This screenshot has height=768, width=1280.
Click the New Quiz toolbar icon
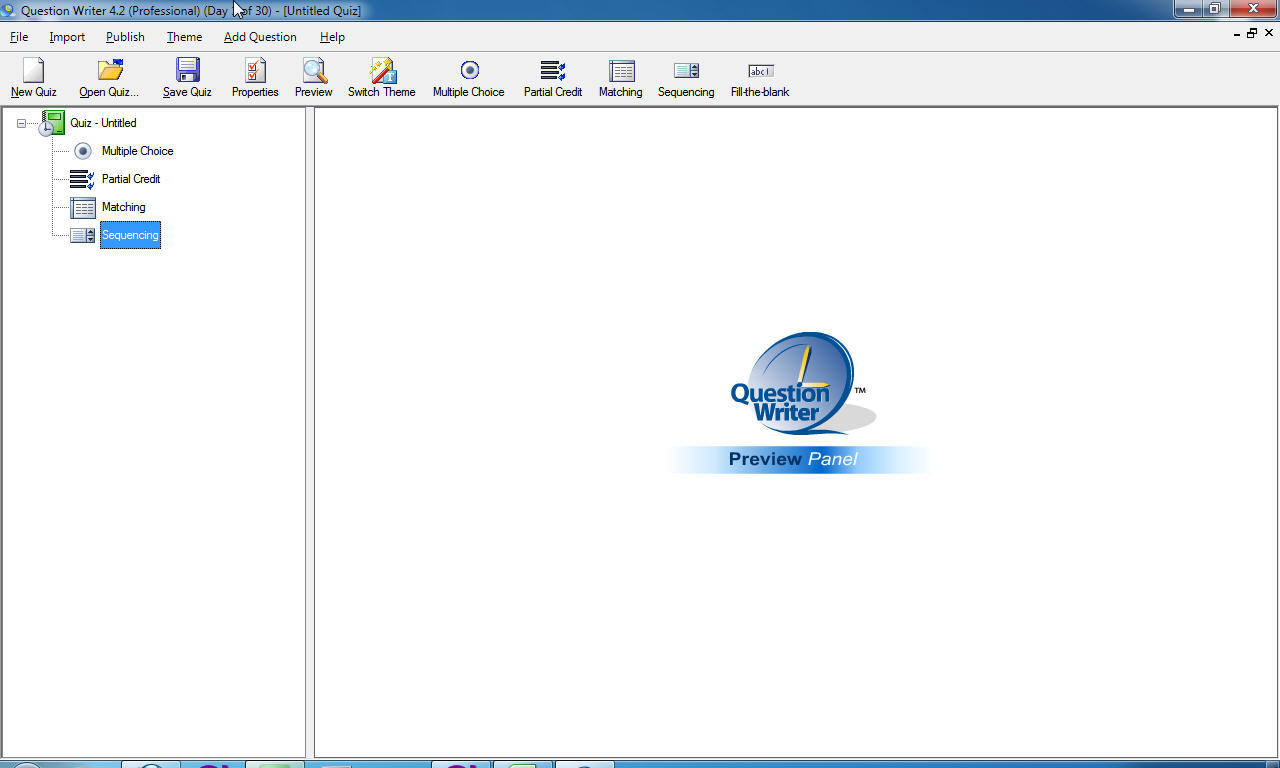(x=33, y=70)
